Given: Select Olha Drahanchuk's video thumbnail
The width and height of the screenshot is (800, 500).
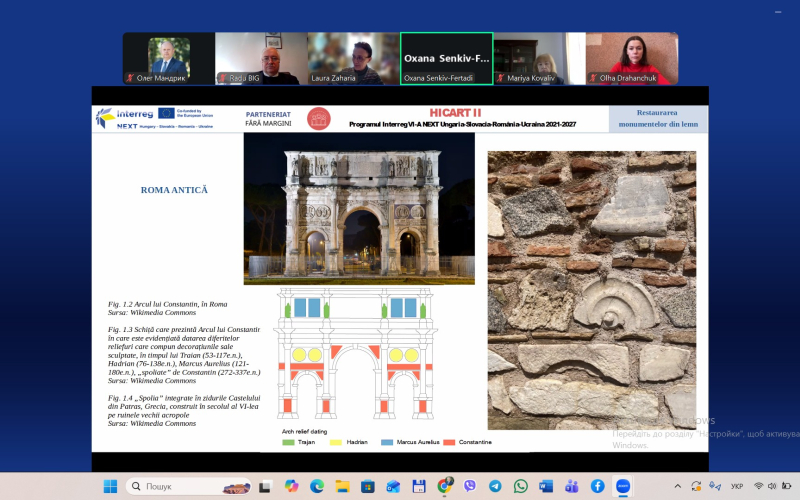Looking at the screenshot, I should (x=632, y=58).
